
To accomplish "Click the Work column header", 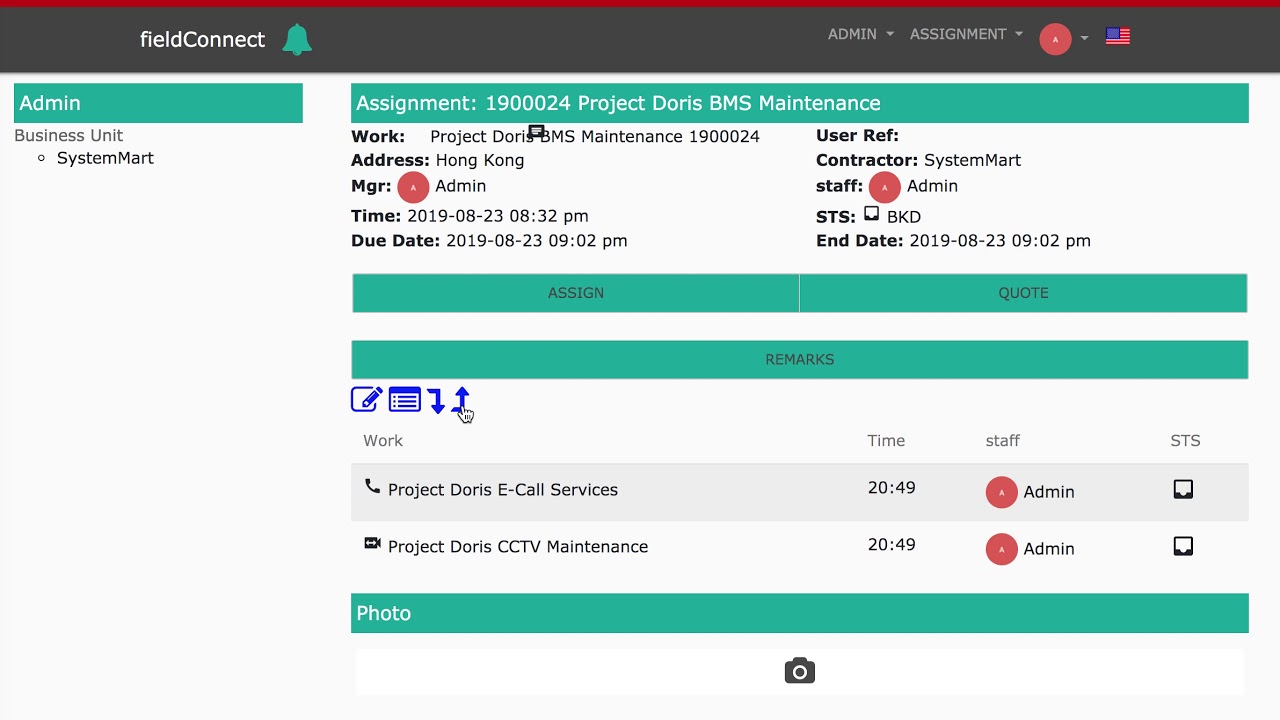I will point(383,440).
